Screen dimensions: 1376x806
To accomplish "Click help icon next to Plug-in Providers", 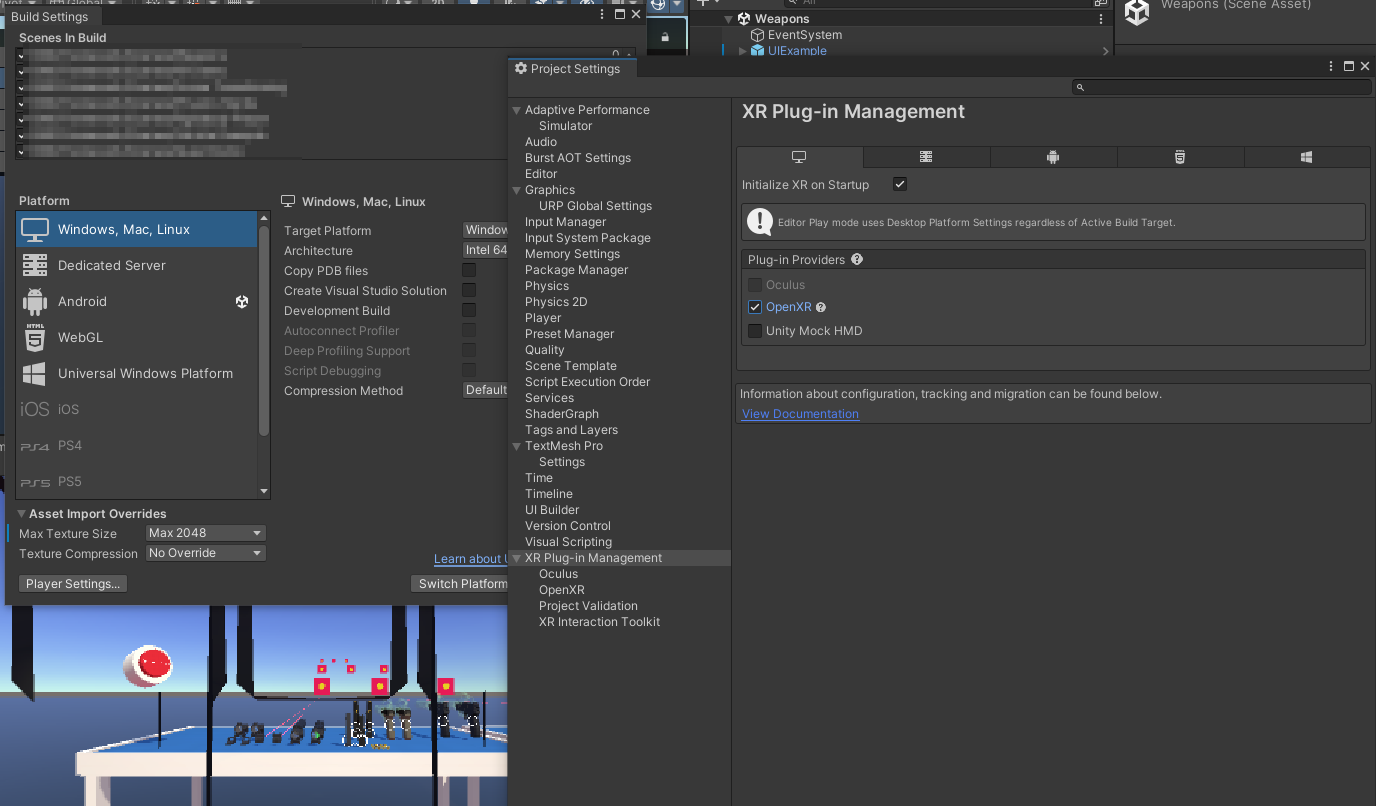I will 857,260.
